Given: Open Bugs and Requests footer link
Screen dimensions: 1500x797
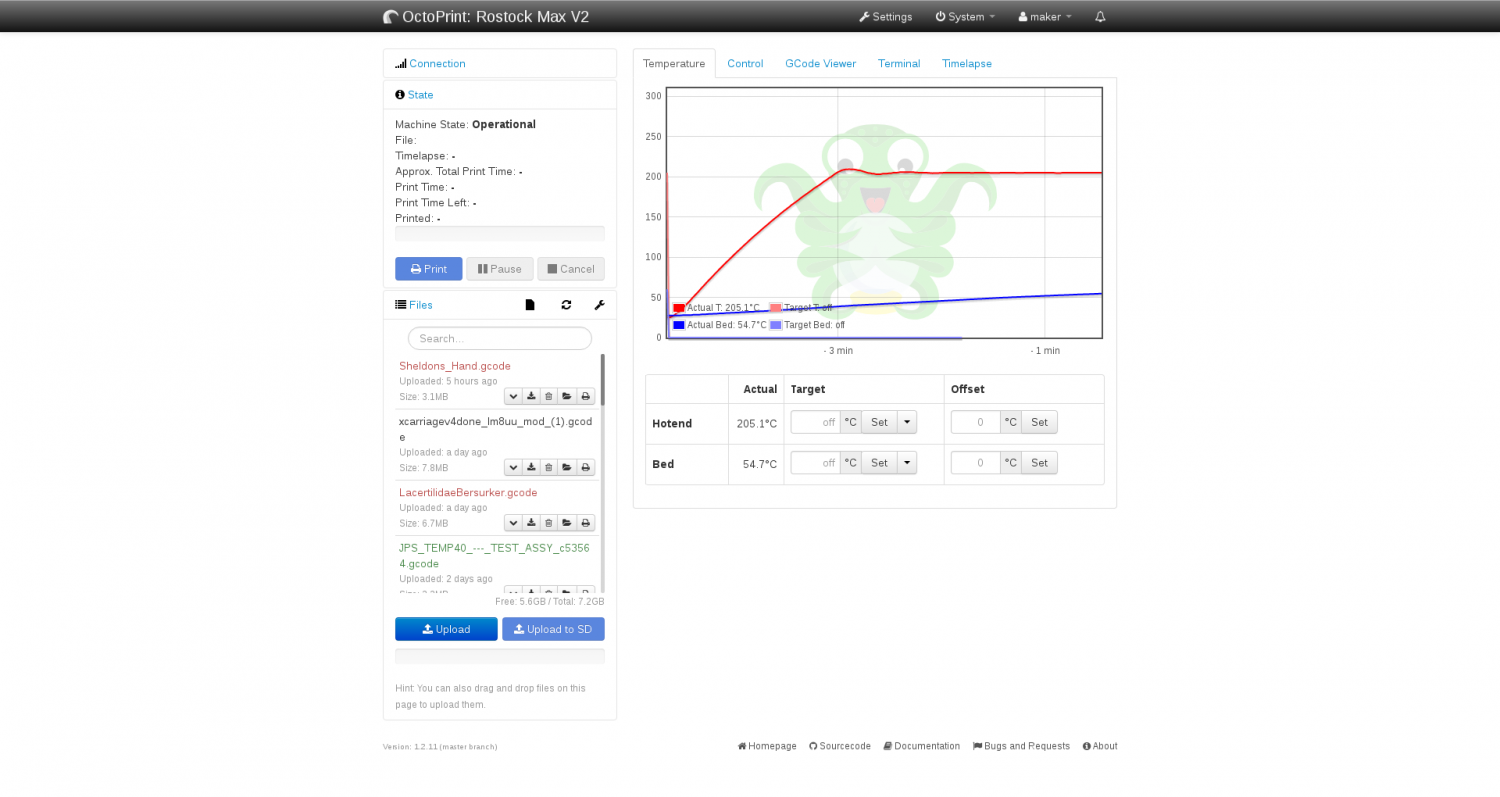Looking at the screenshot, I should point(1021,746).
